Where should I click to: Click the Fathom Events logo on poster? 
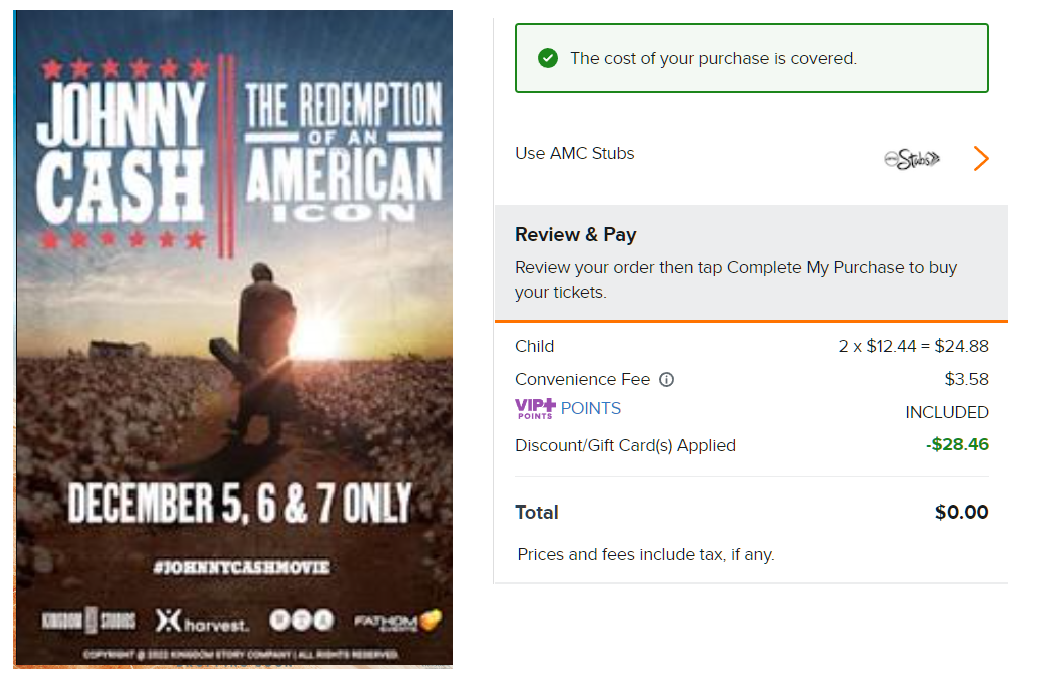tap(398, 621)
